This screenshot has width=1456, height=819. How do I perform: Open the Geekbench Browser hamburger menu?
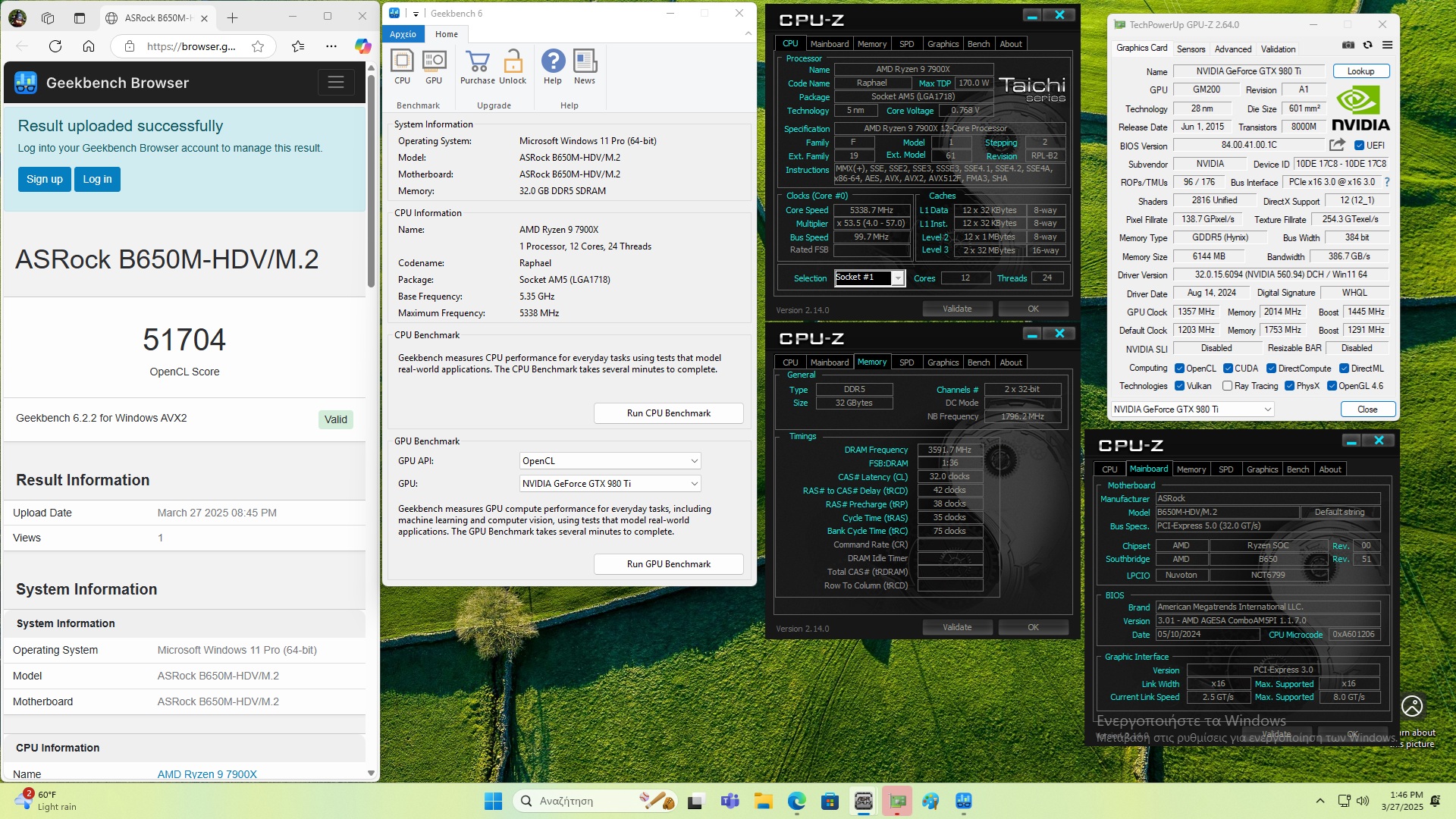pyautogui.click(x=336, y=82)
